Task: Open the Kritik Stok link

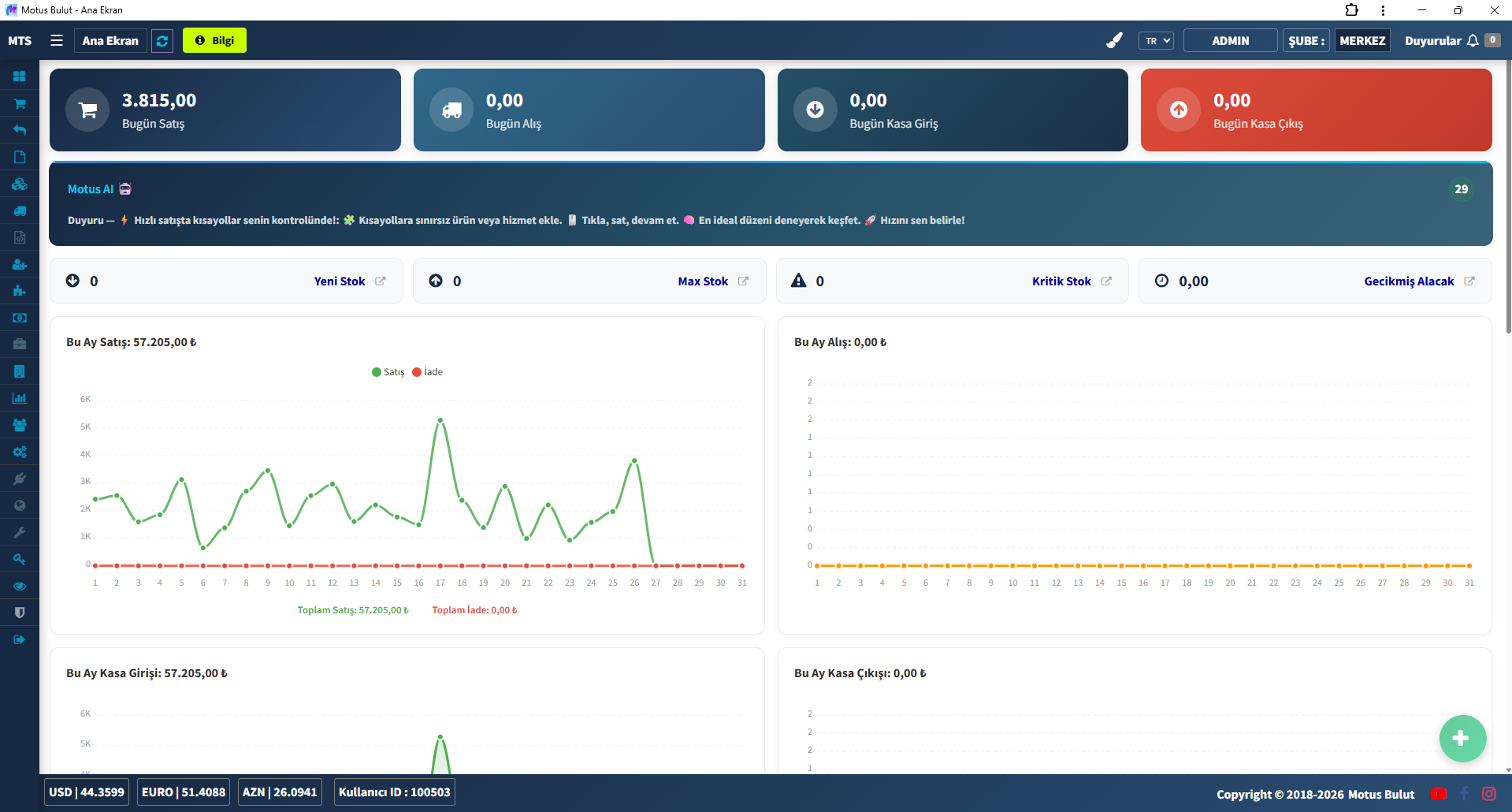Action: [x=1061, y=281]
